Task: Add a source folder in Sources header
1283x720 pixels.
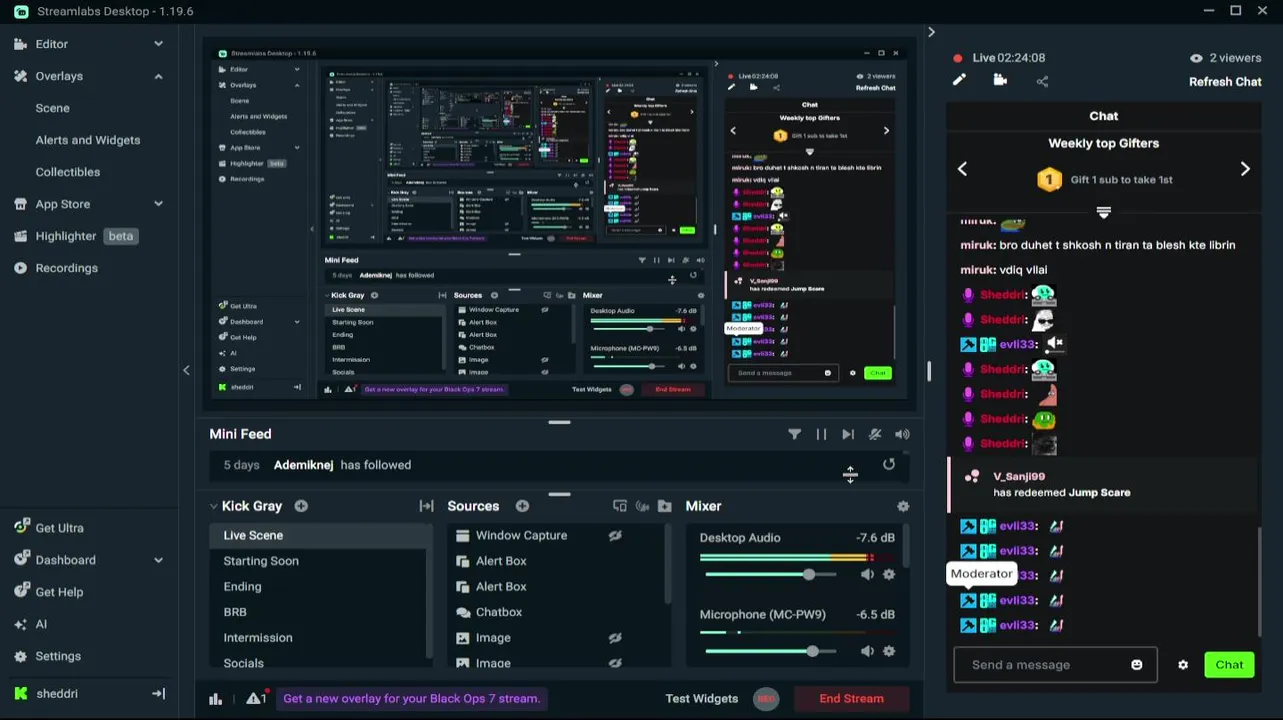Action: point(664,506)
